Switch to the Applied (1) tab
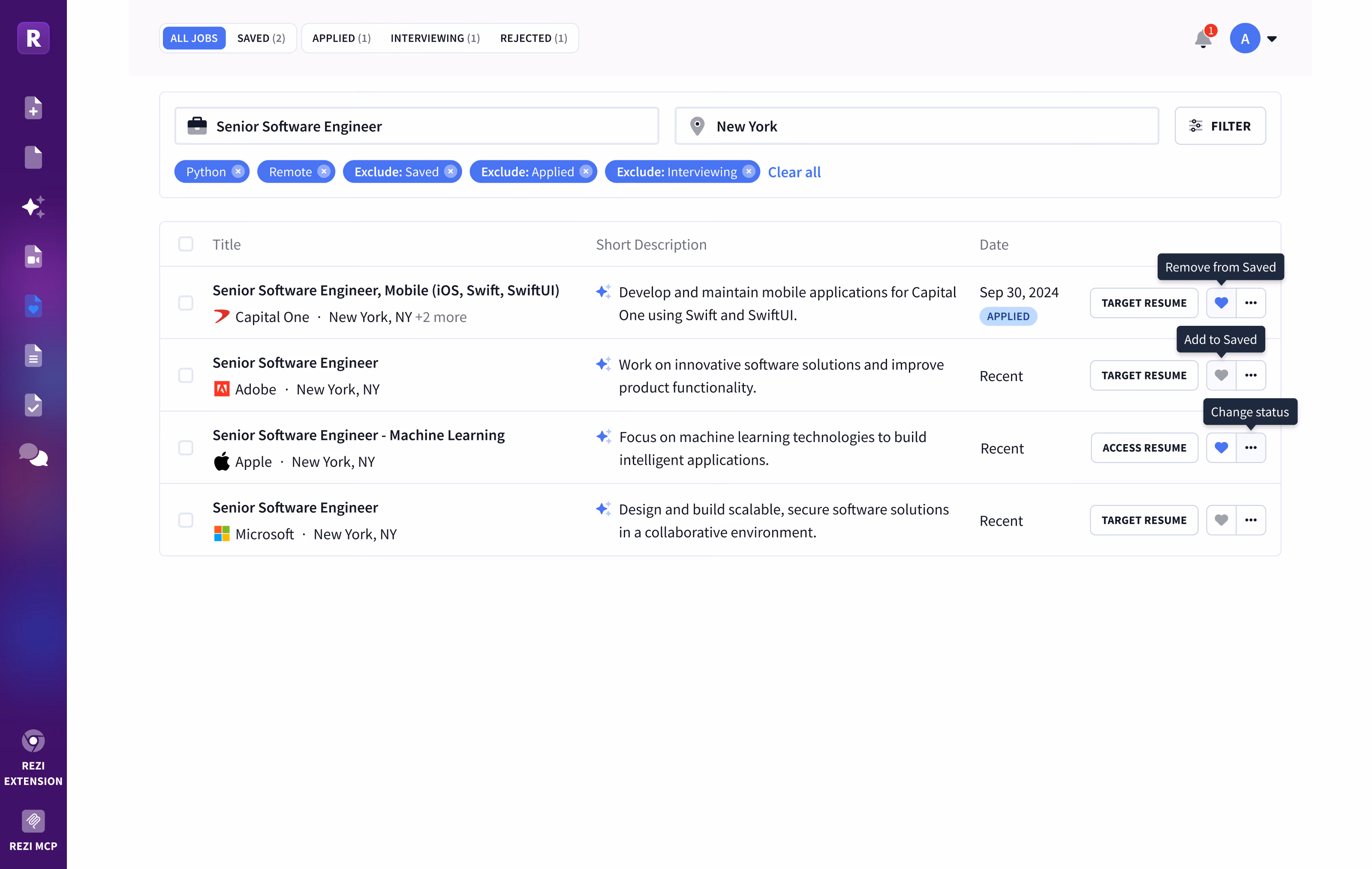 (x=341, y=38)
